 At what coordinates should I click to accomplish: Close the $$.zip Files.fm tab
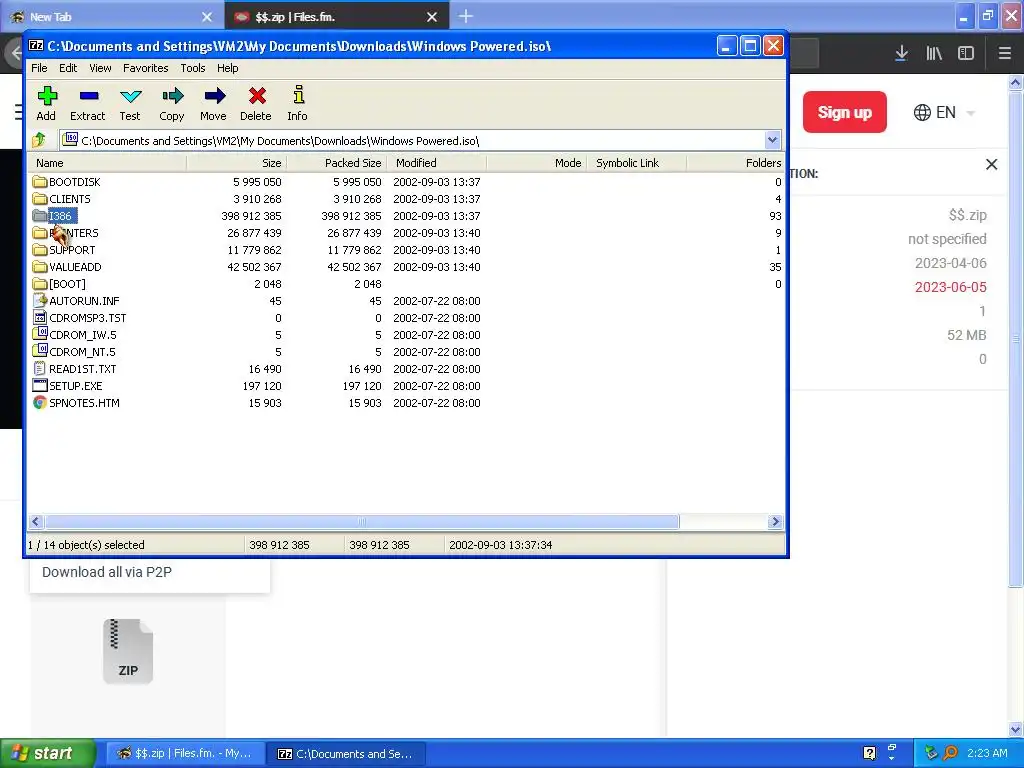(x=432, y=17)
